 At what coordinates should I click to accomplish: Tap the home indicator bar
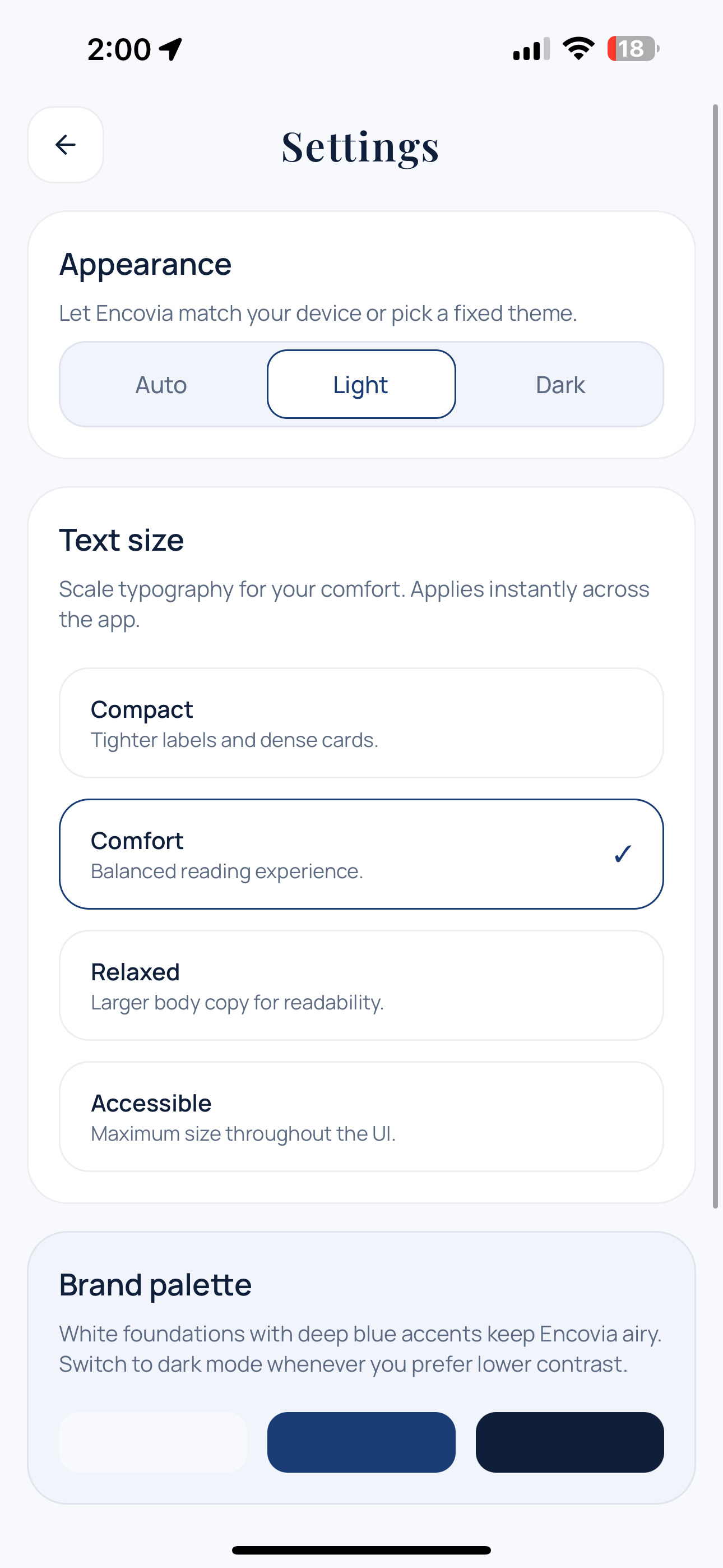click(x=361, y=1549)
